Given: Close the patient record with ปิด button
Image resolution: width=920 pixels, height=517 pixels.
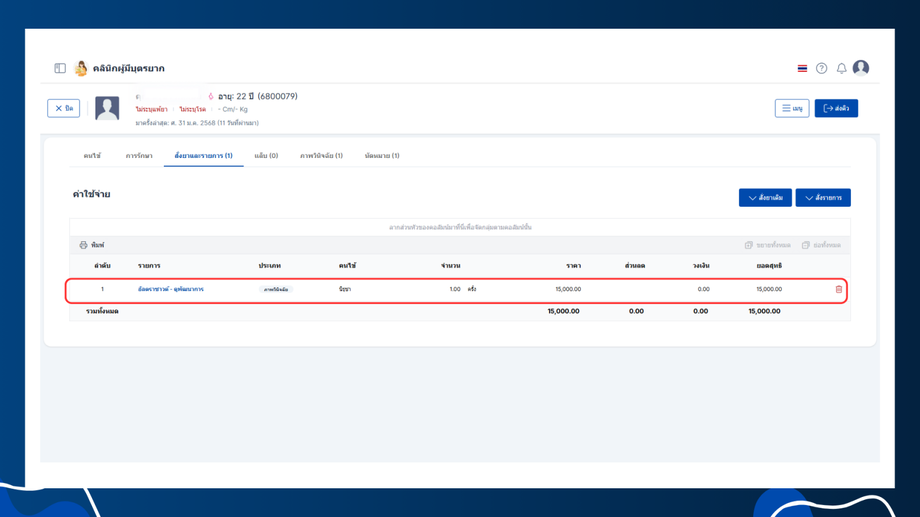Looking at the screenshot, I should click(x=63, y=108).
